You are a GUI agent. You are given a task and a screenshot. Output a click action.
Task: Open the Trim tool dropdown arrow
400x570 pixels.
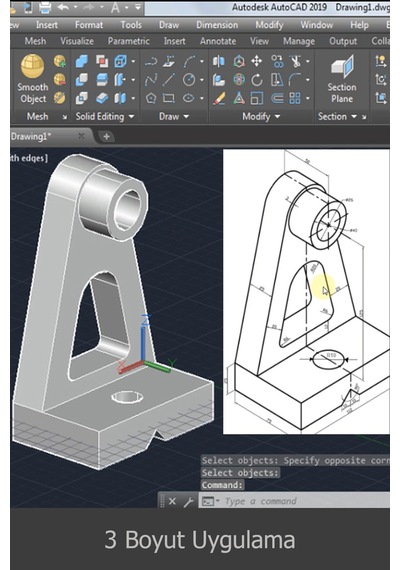(308, 61)
